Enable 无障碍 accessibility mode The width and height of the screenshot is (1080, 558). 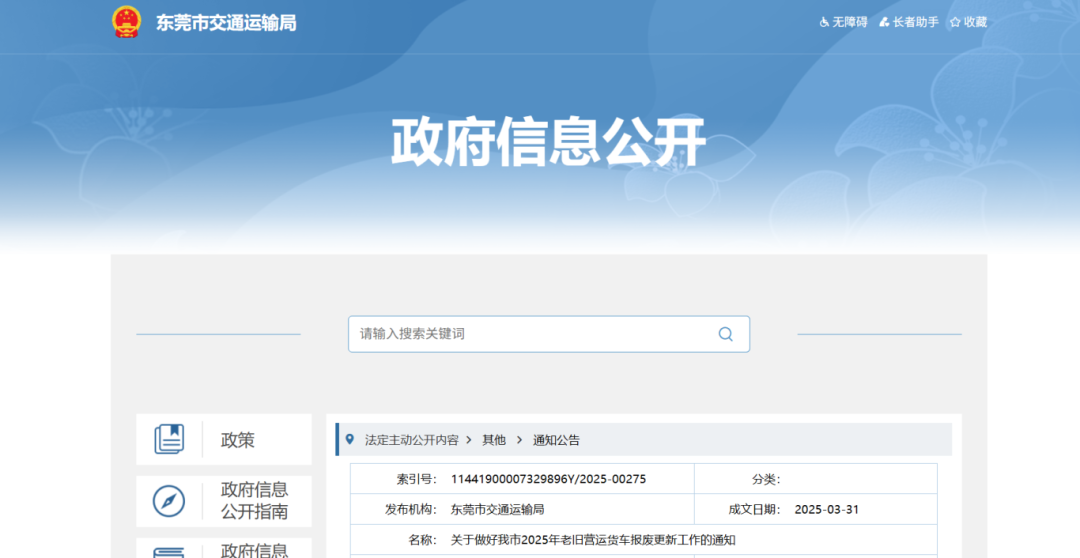(849, 22)
